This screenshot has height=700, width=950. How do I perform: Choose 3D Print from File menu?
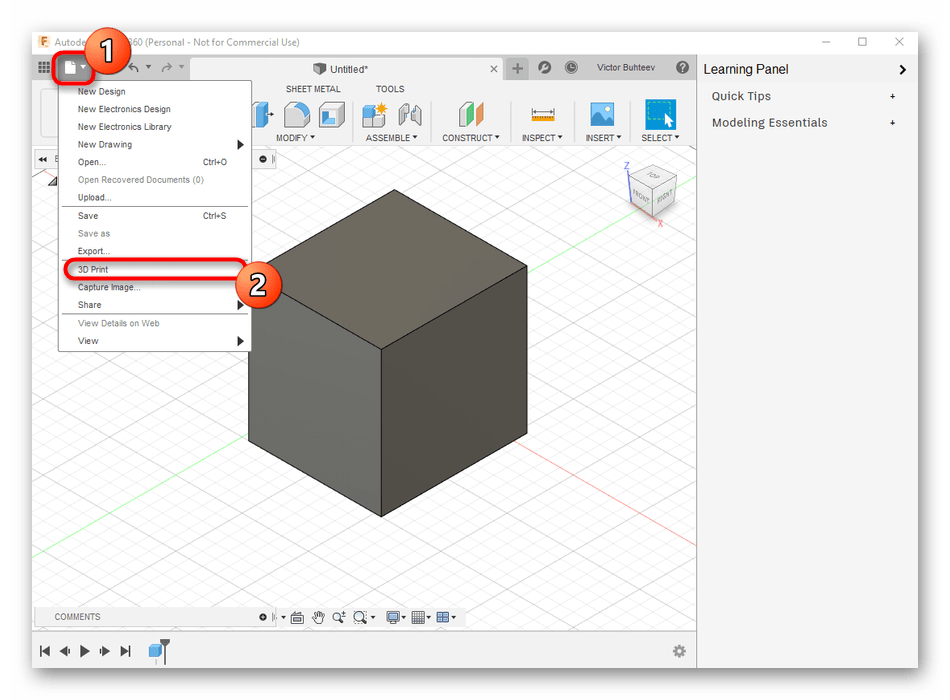coord(93,270)
